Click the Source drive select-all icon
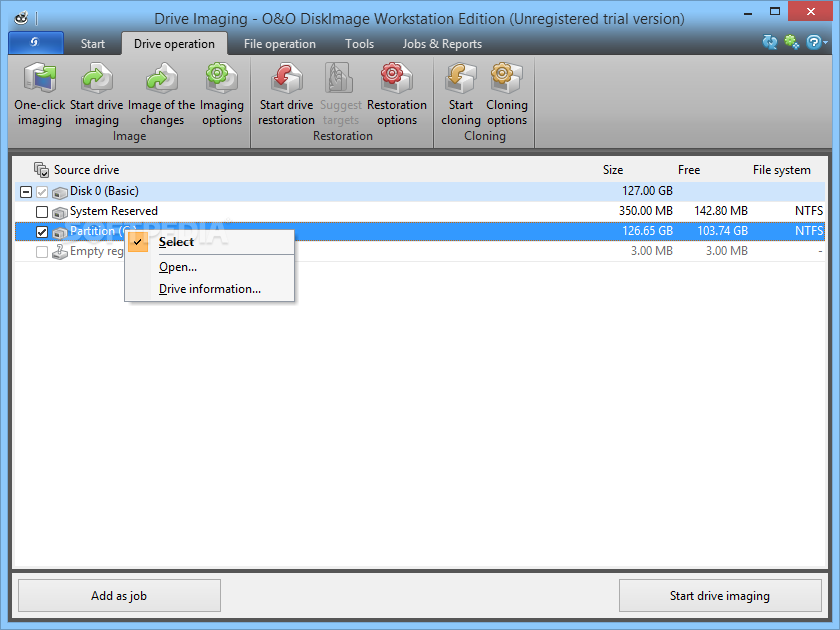 (x=41, y=170)
